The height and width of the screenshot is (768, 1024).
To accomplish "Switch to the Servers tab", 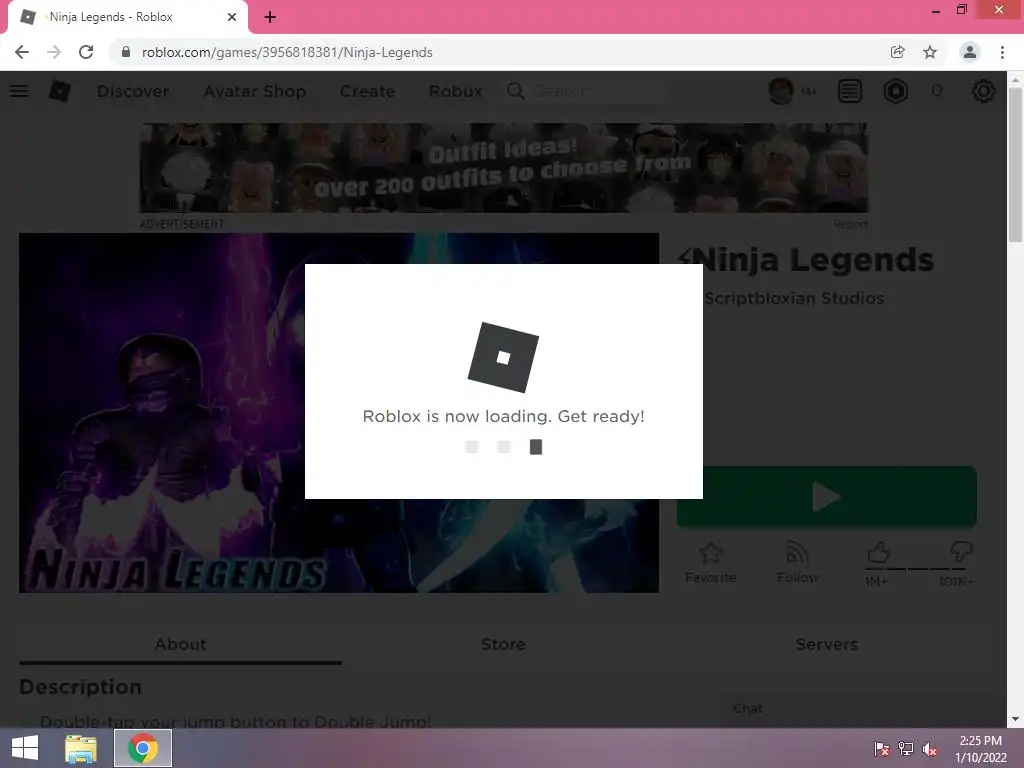I will pos(827,645).
